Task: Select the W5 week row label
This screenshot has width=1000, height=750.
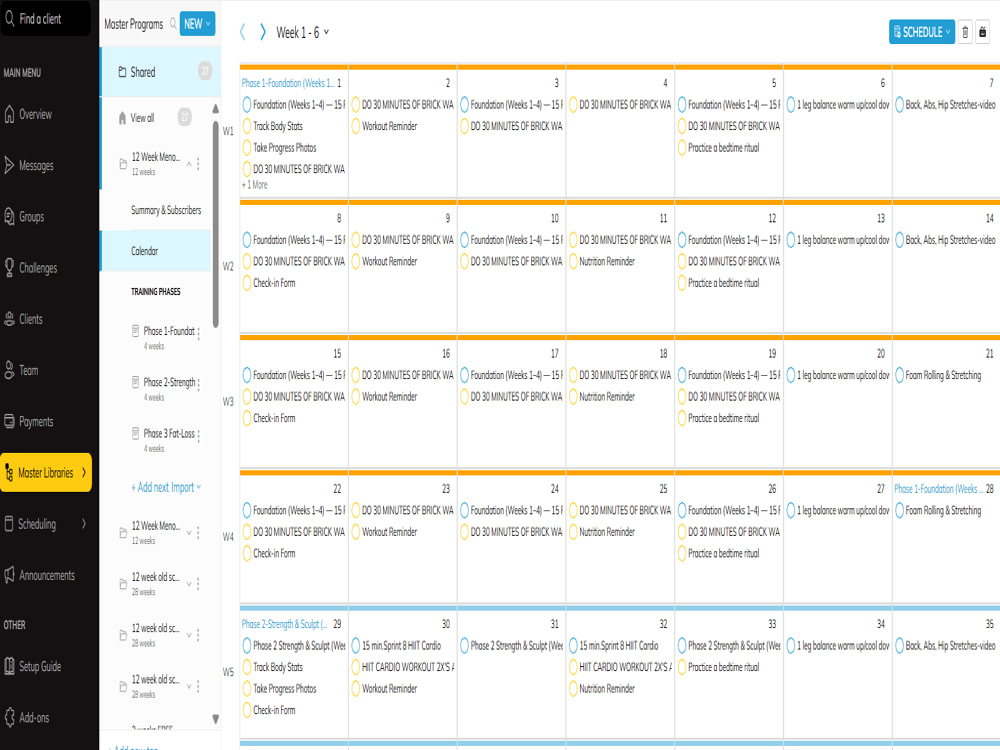Action: pos(228,672)
